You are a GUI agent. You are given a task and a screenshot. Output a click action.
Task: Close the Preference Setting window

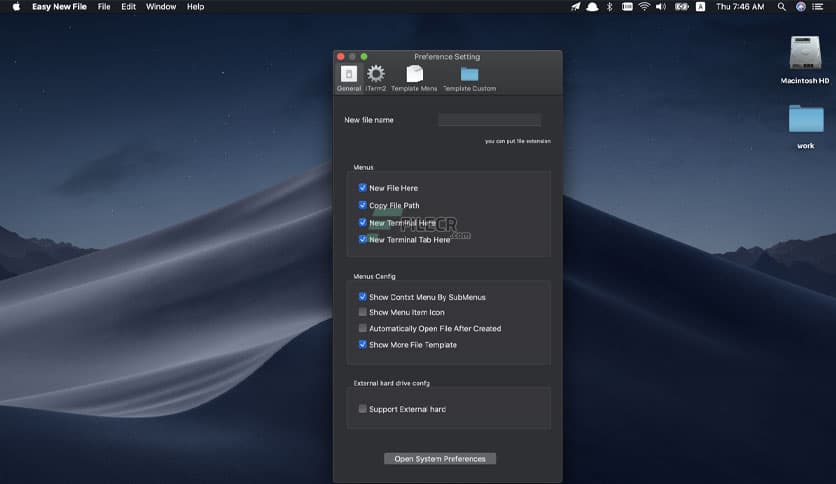(341, 57)
